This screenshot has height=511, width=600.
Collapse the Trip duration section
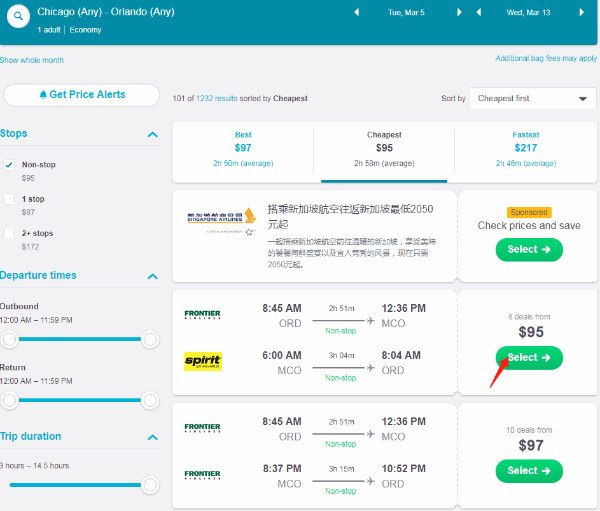pyautogui.click(x=153, y=438)
